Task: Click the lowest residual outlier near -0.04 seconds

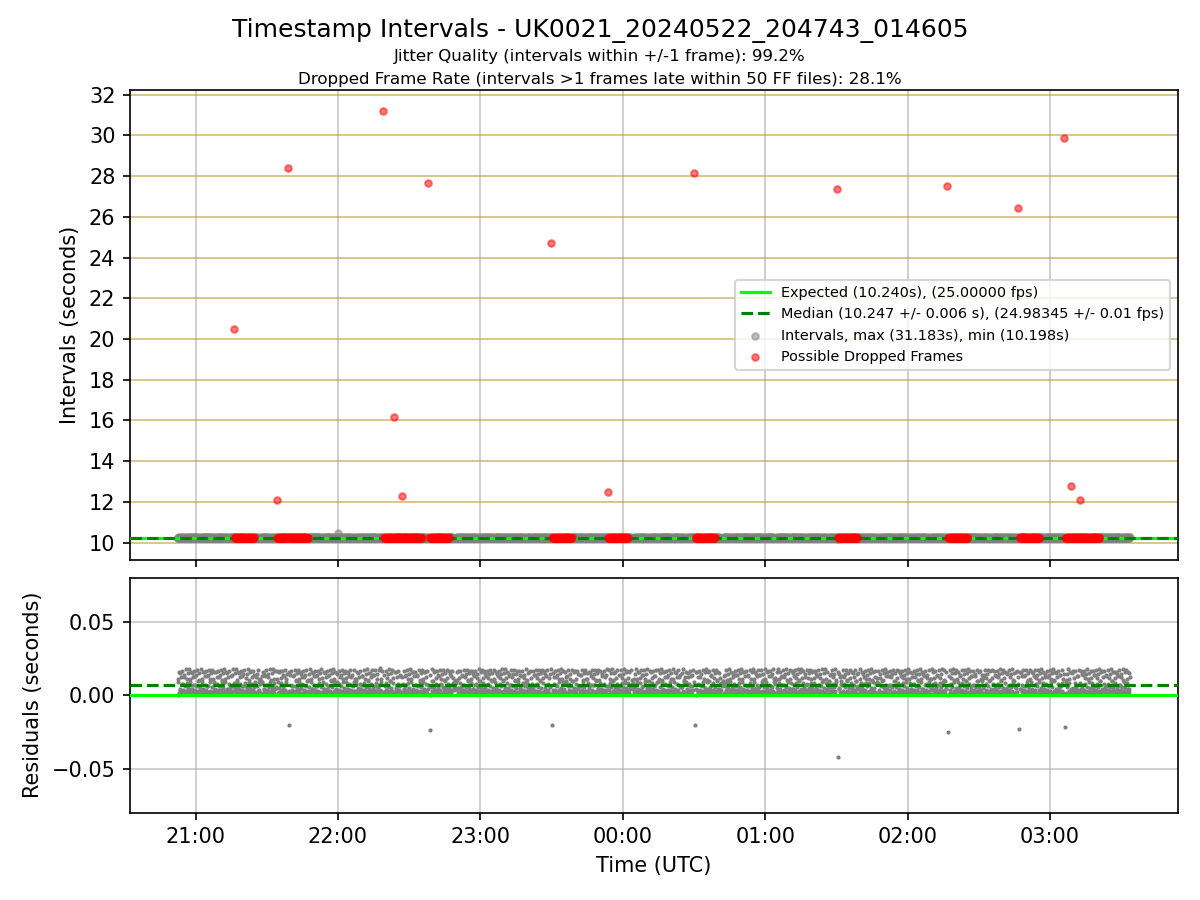Action: (x=838, y=757)
